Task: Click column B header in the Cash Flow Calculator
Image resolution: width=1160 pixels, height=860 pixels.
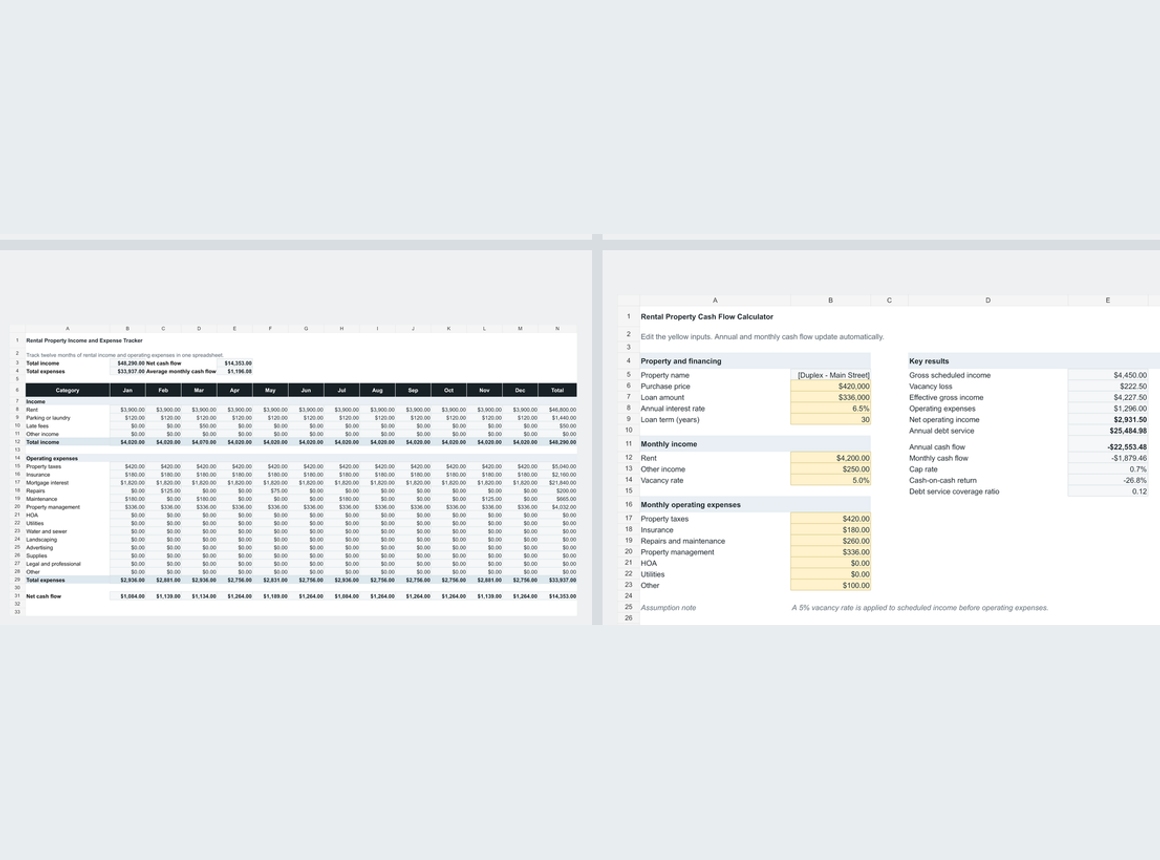Action: 830,300
